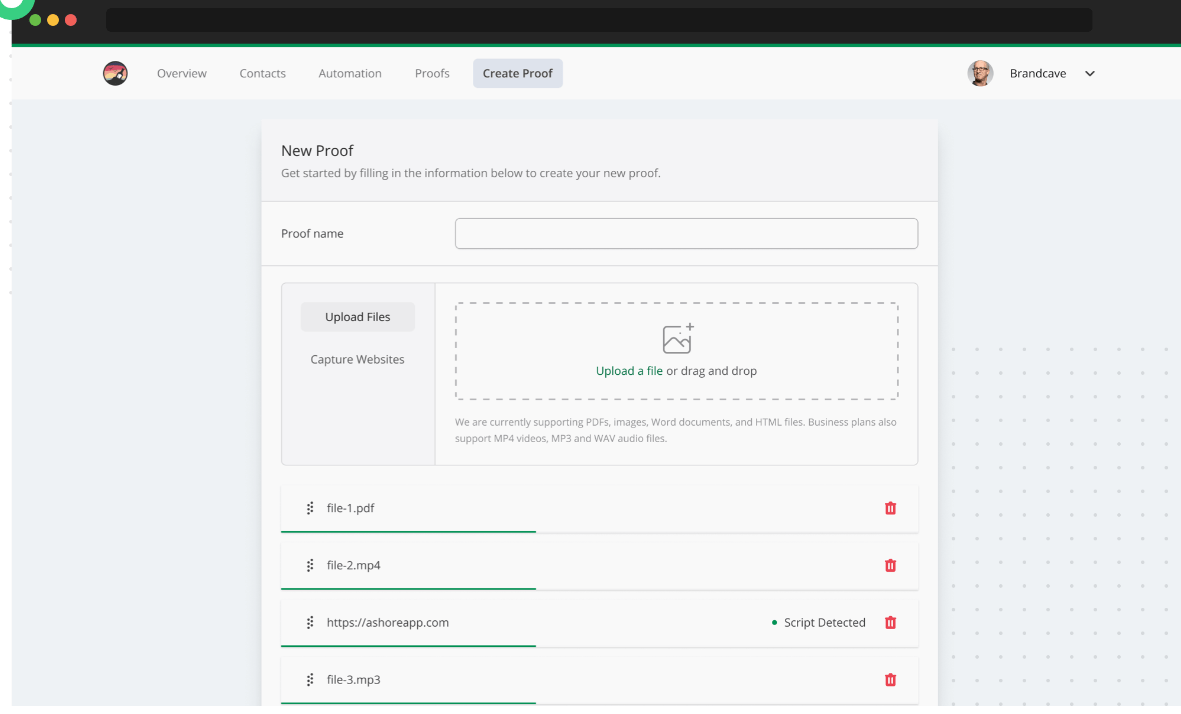The width and height of the screenshot is (1181, 714).
Task: Click the yellow window control dot
Action: pos(53,20)
